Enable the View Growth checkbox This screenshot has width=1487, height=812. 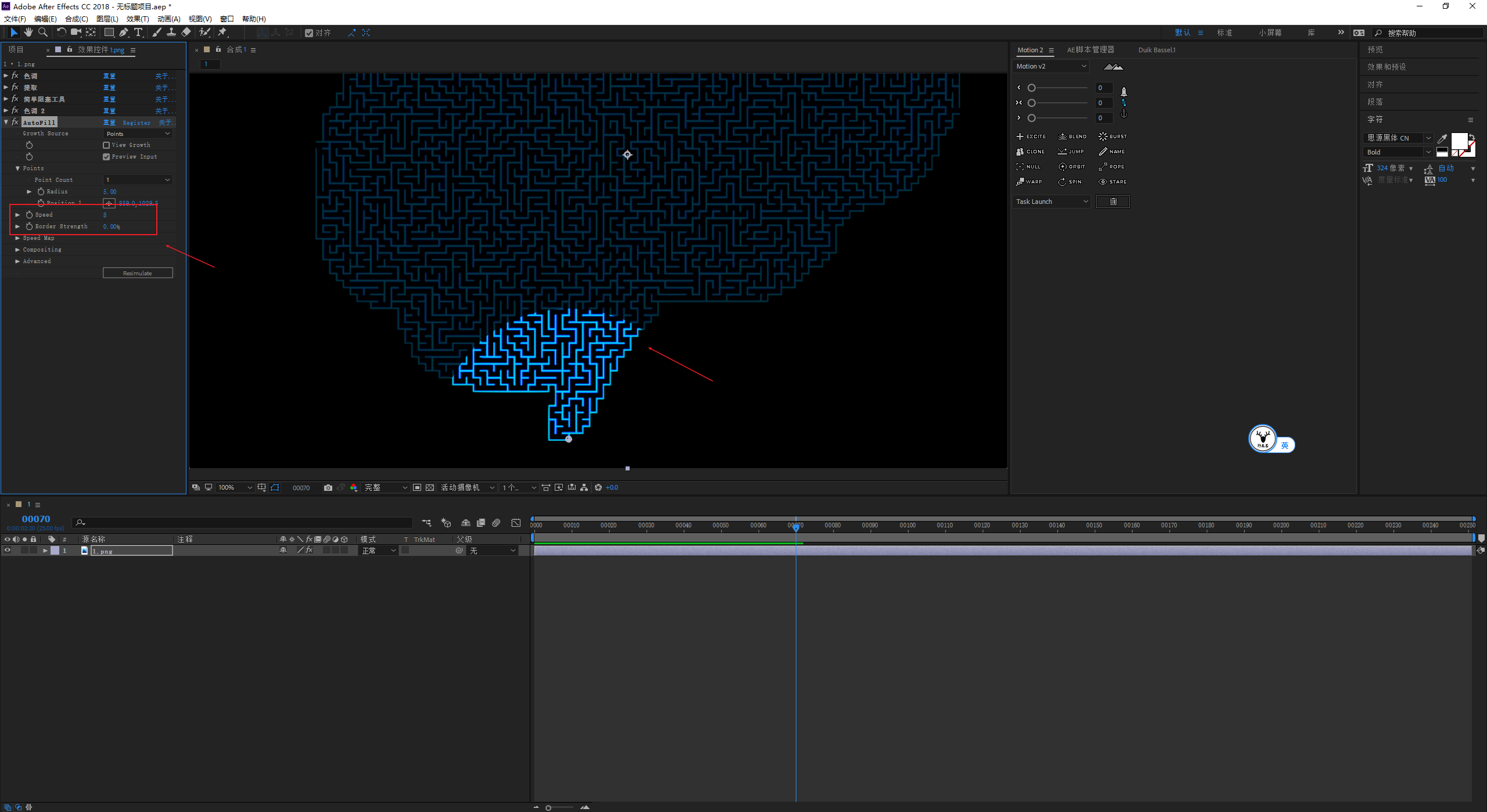point(106,145)
